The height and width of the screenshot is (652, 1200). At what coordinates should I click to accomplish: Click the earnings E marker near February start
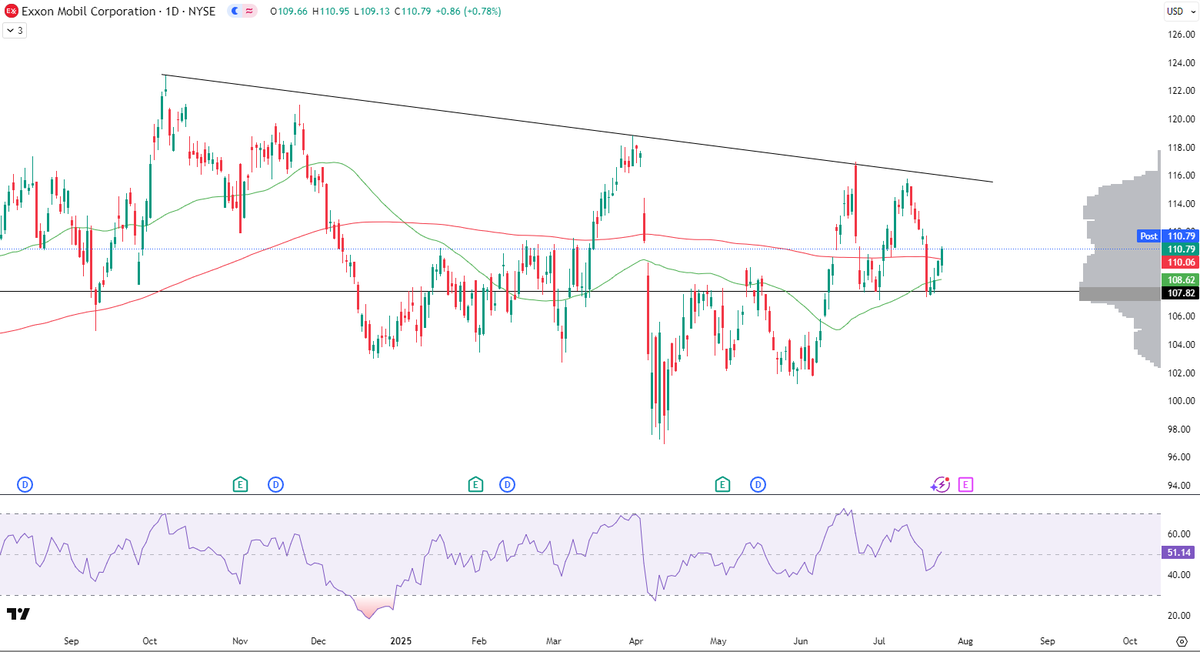click(475, 484)
